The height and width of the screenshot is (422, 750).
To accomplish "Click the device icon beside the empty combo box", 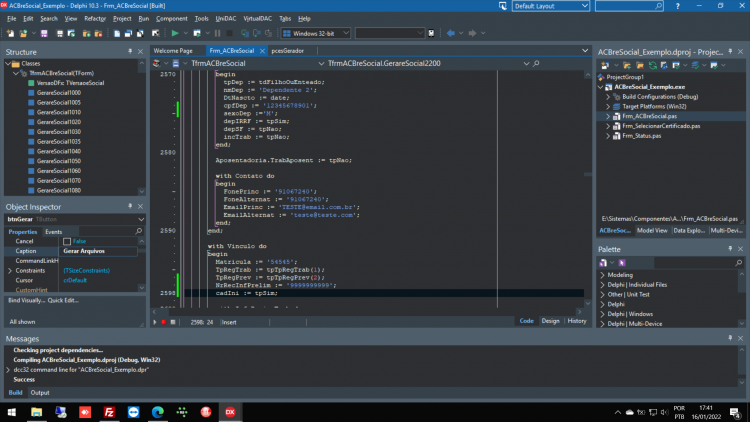I will pyautogui.click(x=431, y=33).
